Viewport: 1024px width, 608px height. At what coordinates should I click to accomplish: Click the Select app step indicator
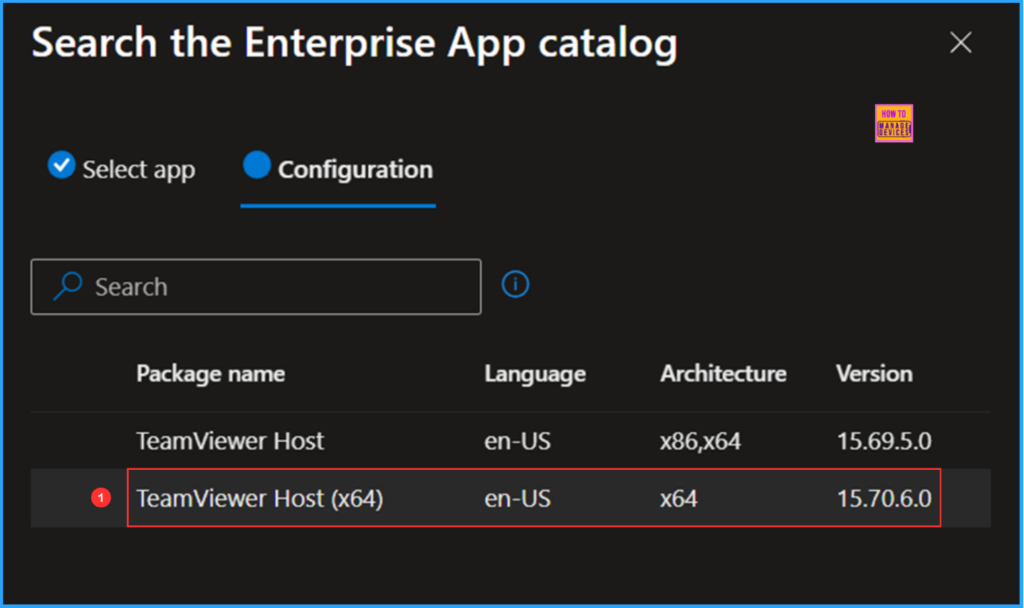pyautogui.click(x=121, y=168)
